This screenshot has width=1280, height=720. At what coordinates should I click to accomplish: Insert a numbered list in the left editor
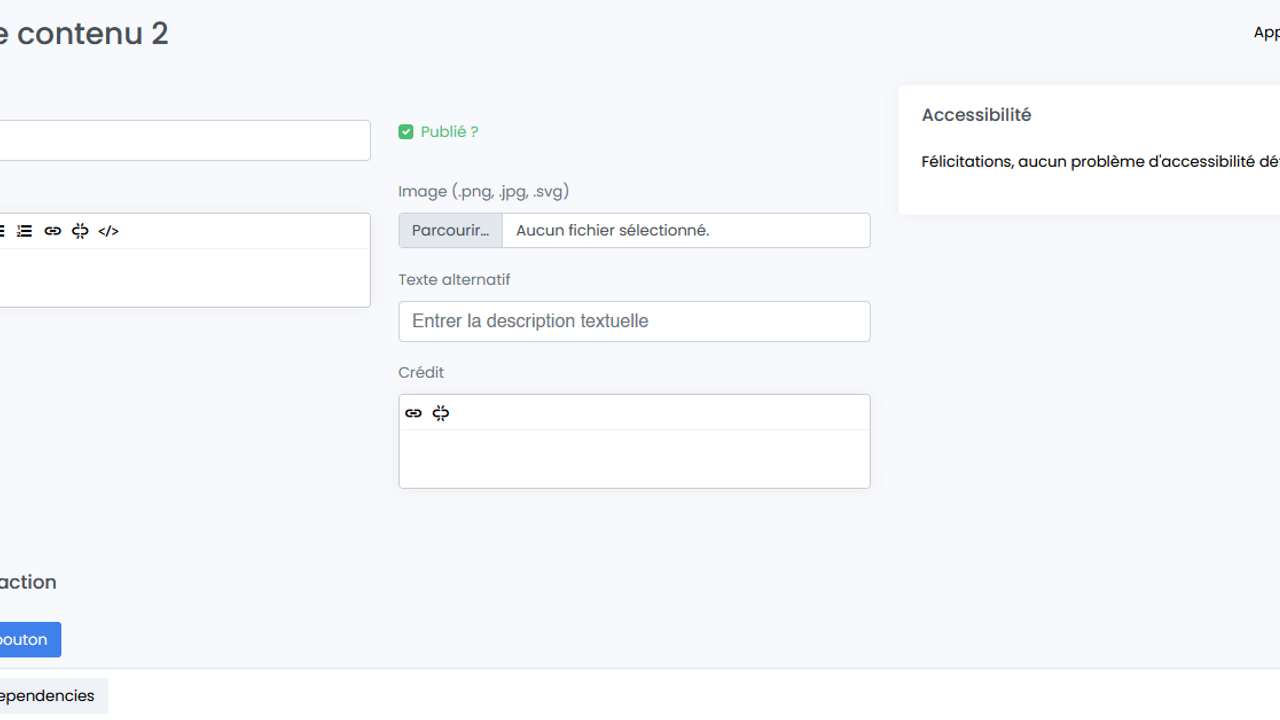pyautogui.click(x=25, y=231)
